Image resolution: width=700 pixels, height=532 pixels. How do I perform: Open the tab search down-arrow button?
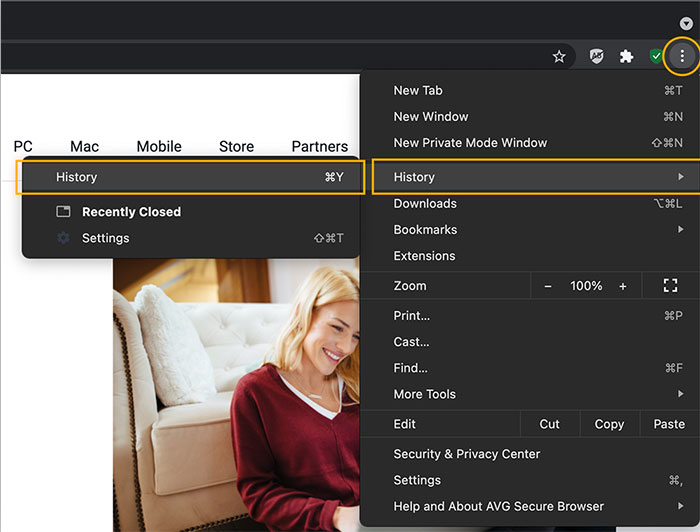pos(686,23)
